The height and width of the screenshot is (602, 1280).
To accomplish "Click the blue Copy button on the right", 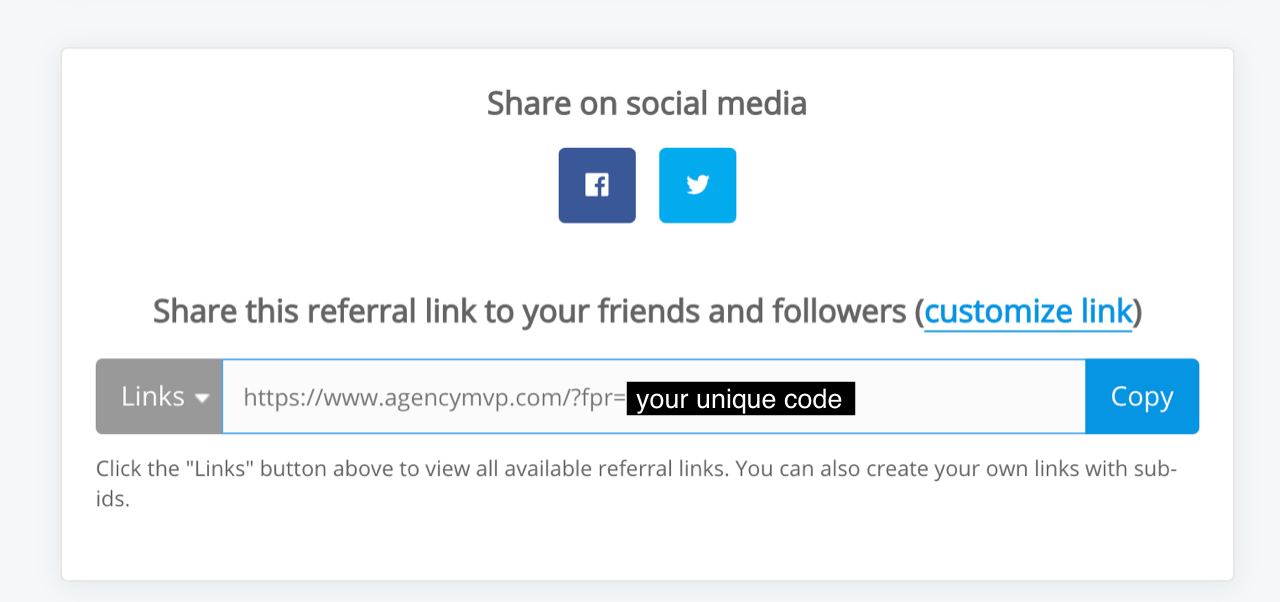I will [x=1142, y=397].
